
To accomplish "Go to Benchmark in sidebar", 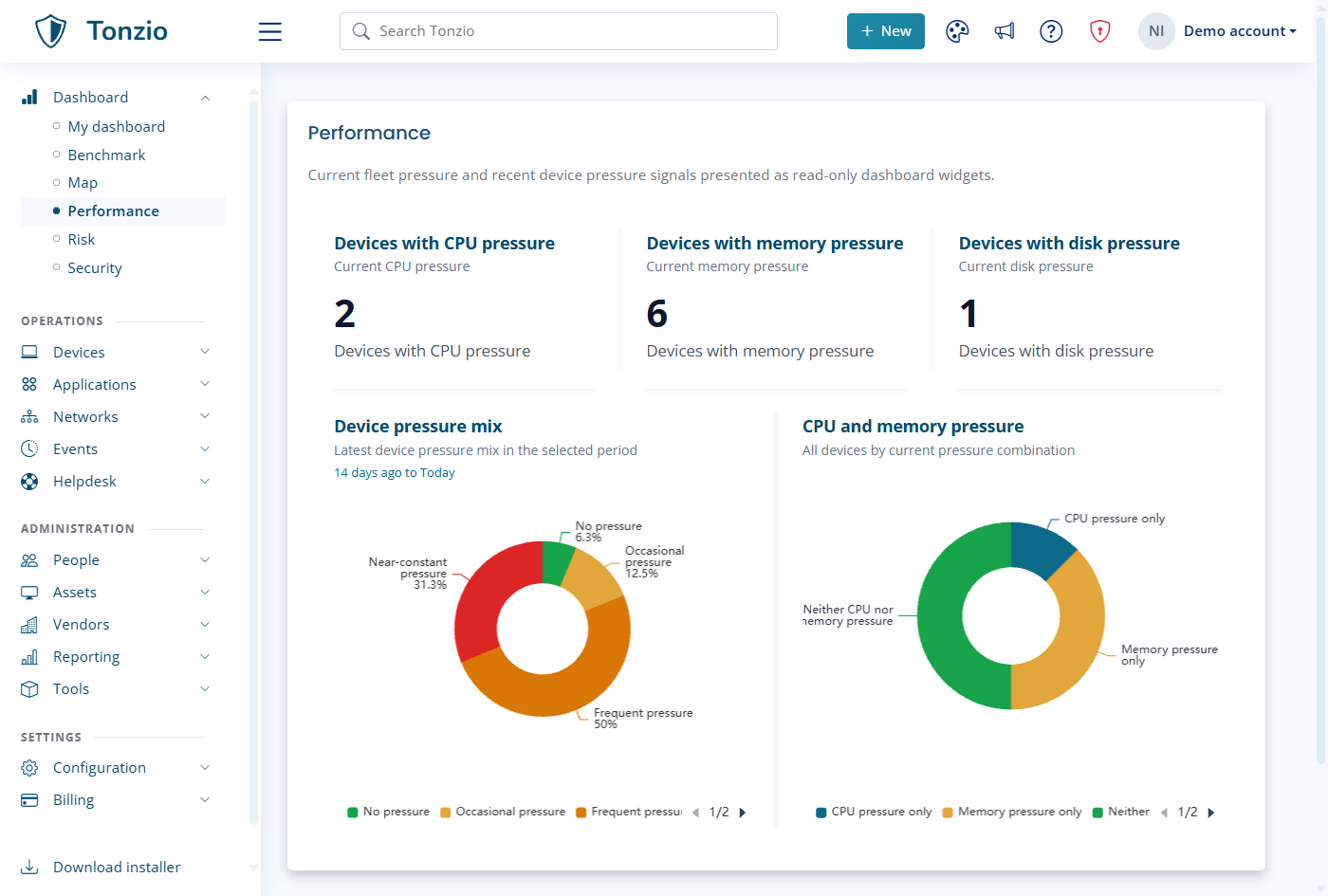I will [107, 155].
